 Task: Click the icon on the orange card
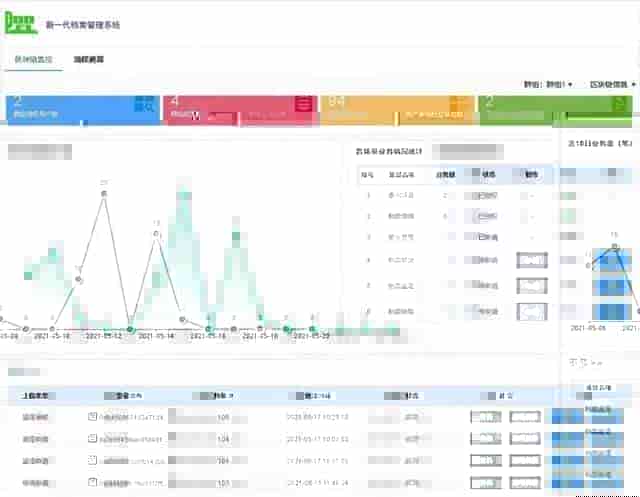click(x=459, y=104)
